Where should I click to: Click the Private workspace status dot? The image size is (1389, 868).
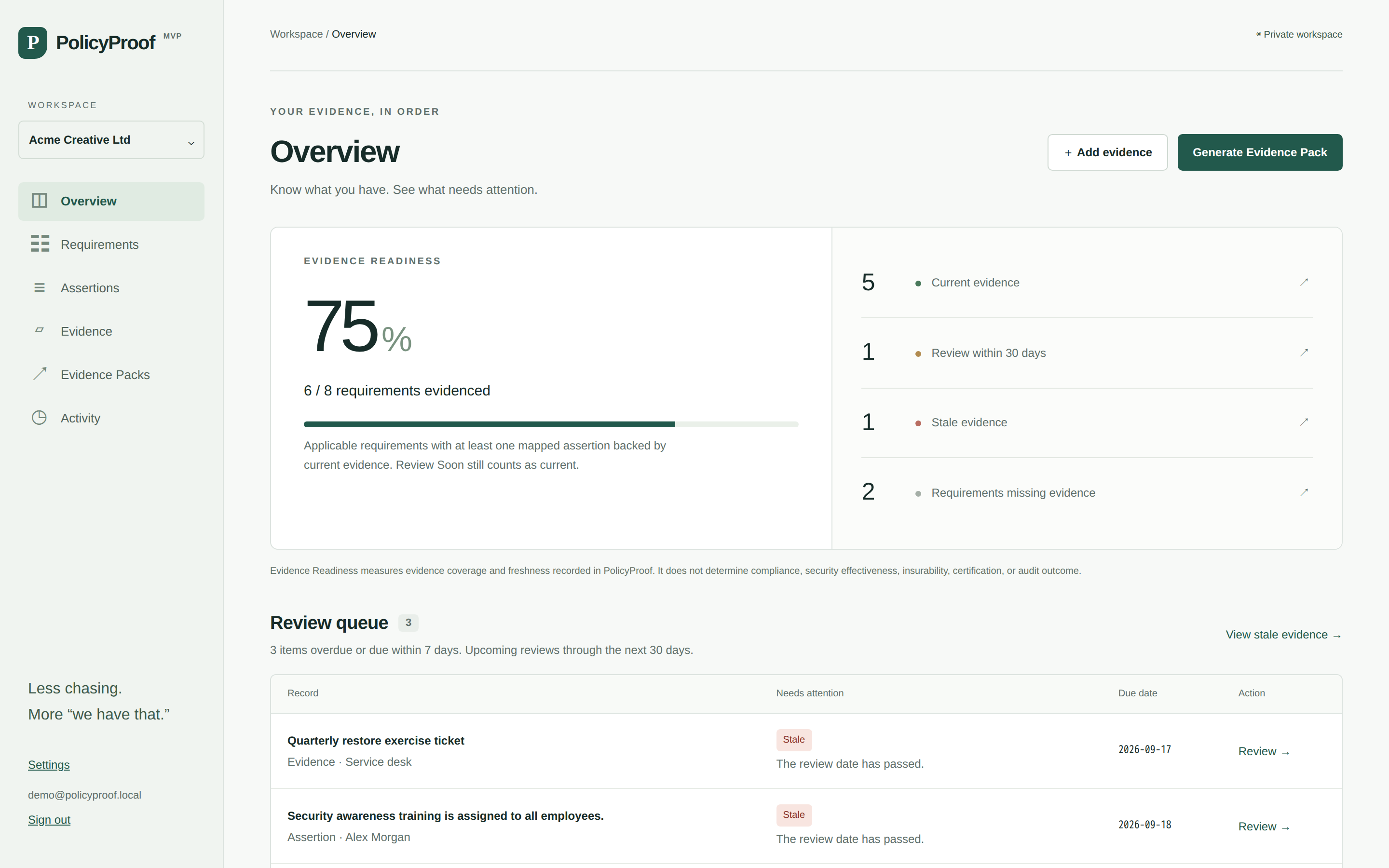click(1259, 34)
